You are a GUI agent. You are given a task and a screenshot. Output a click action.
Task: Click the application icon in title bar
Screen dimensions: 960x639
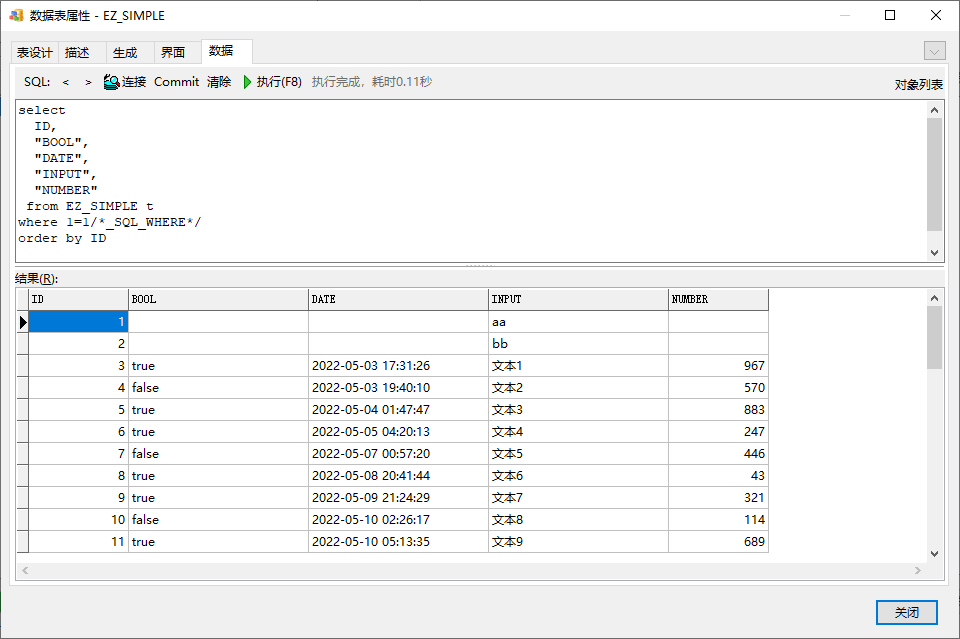pyautogui.click(x=17, y=15)
